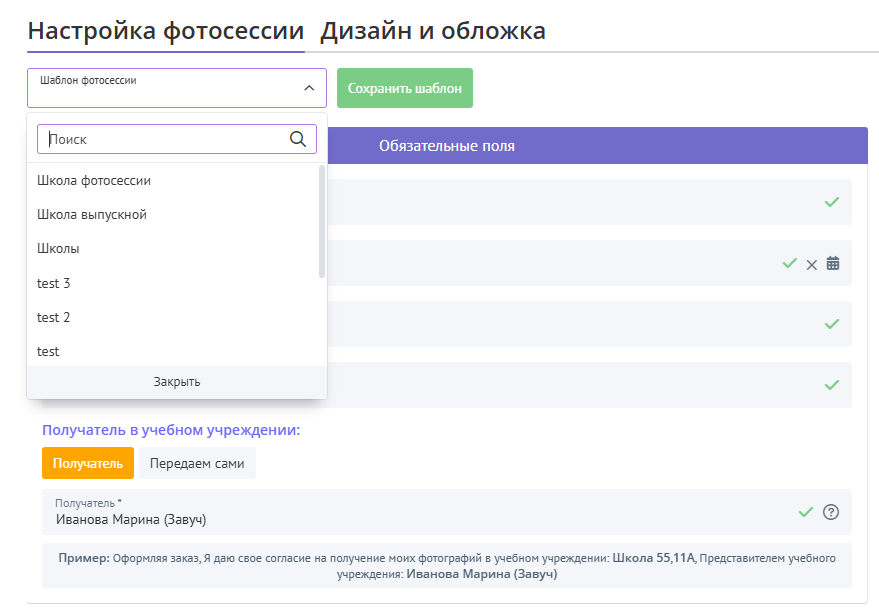
Task: Clear the date field with X icon
Action: [x=812, y=264]
